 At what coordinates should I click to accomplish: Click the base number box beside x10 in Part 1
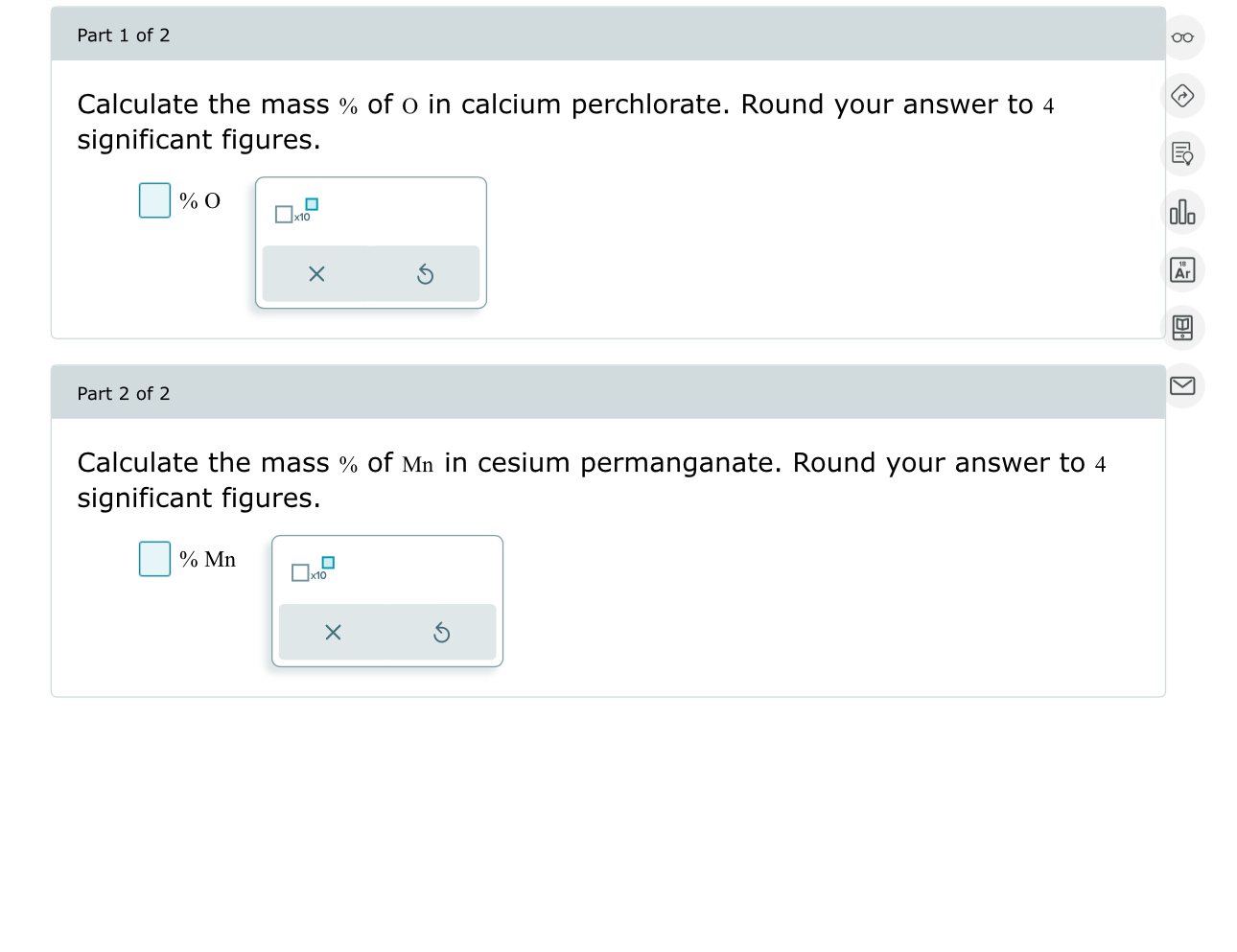click(283, 215)
